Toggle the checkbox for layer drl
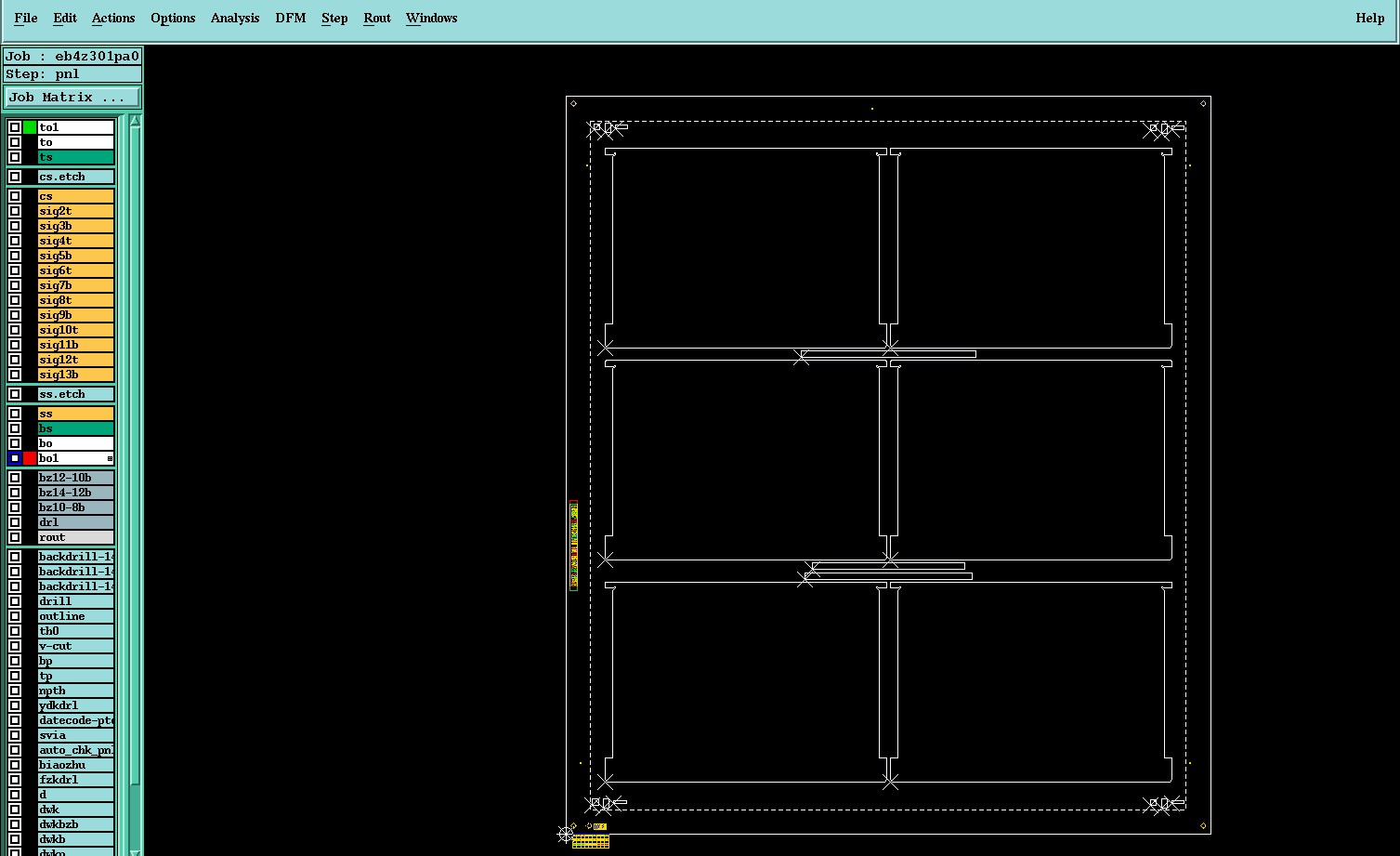 click(x=15, y=522)
